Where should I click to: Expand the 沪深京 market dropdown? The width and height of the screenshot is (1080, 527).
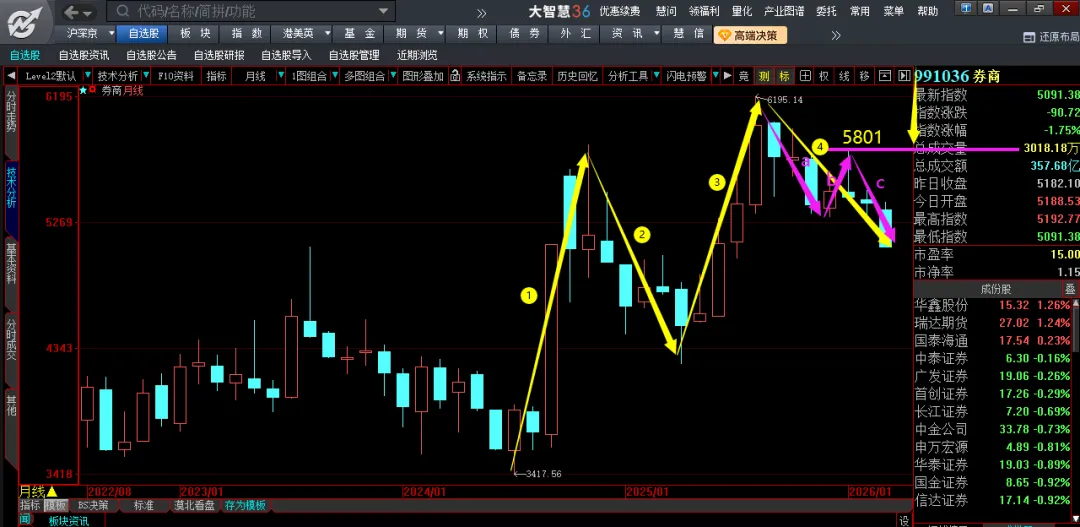pos(112,33)
